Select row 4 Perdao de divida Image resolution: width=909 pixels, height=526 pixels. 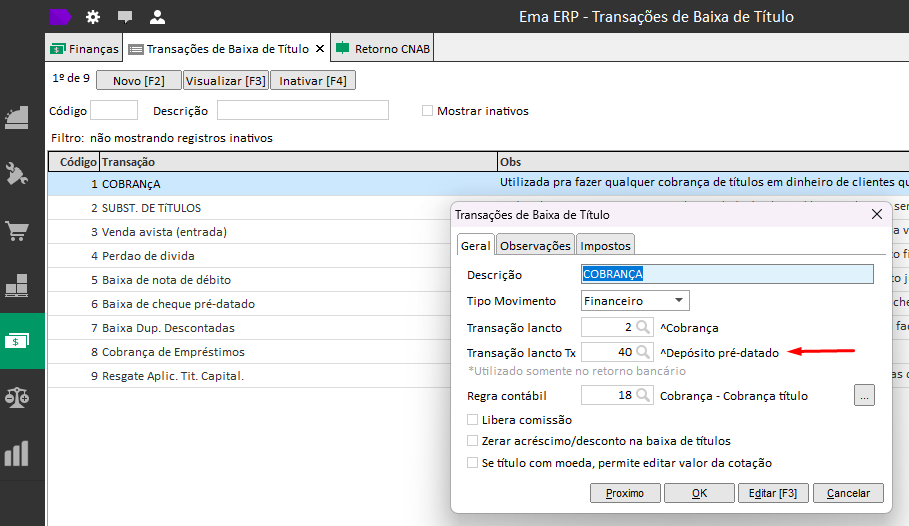249,256
